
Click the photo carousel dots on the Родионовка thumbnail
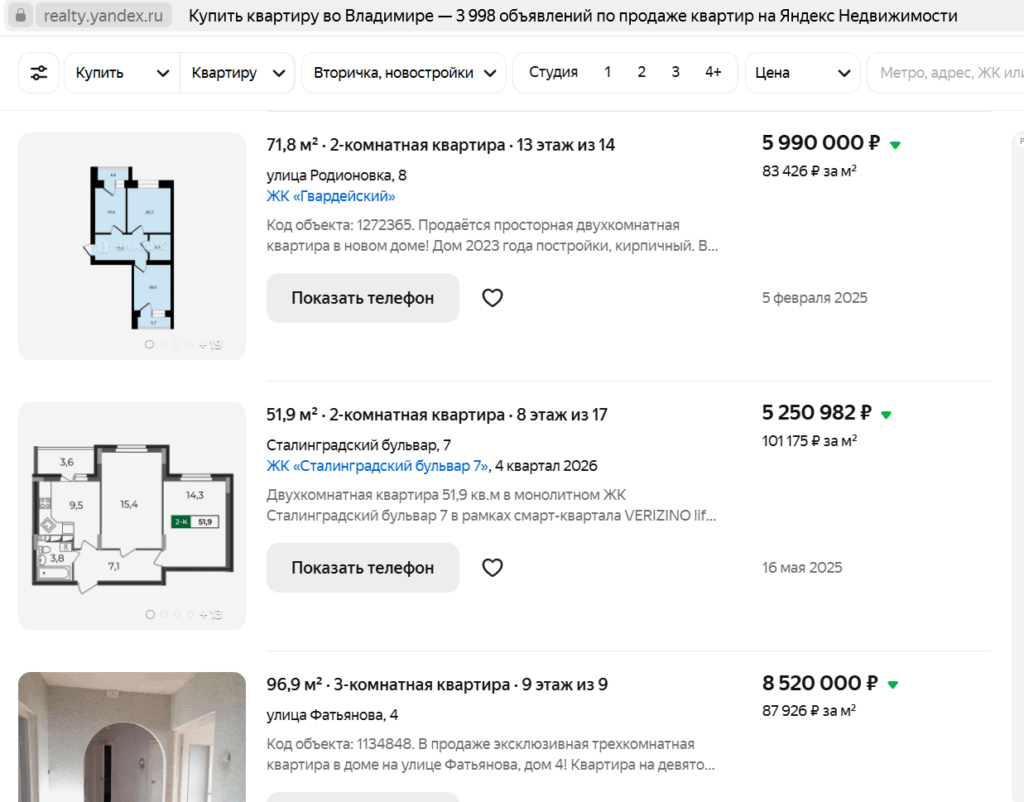[183, 344]
